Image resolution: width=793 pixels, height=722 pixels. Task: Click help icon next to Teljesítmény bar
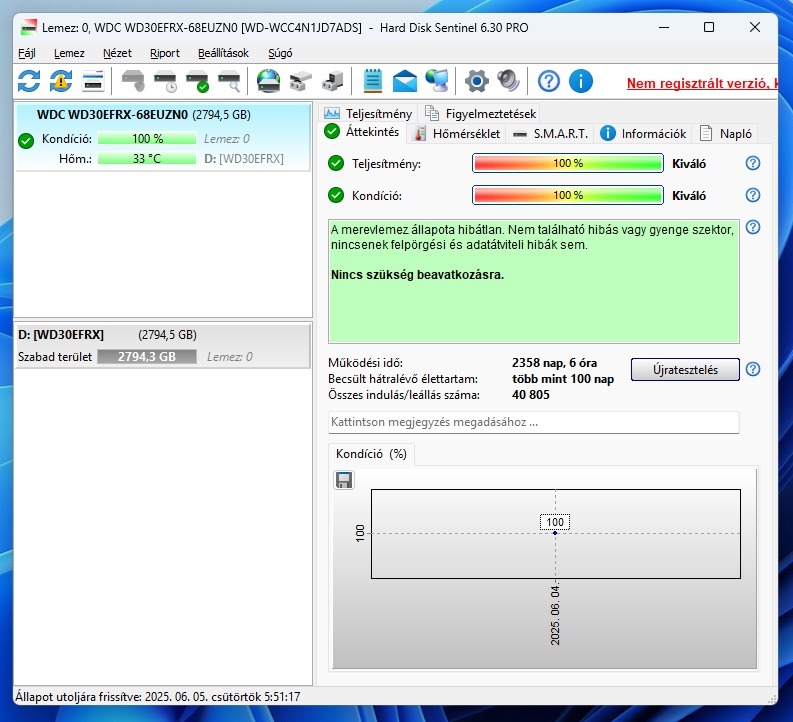(x=753, y=163)
